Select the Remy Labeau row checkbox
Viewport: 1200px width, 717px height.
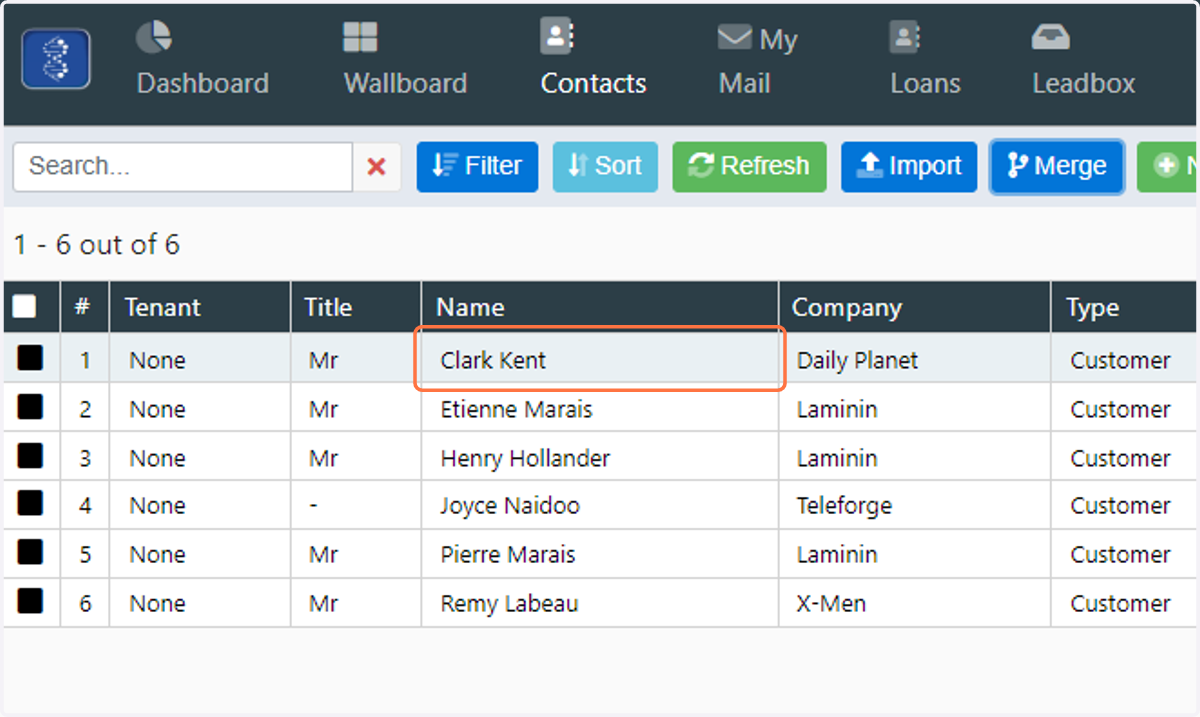click(x=30, y=602)
